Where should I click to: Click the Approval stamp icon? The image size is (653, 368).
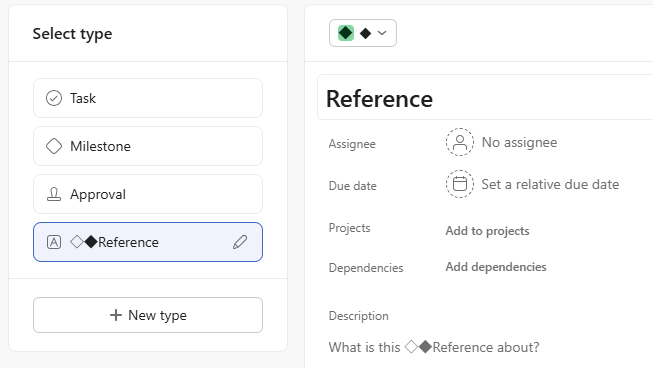(54, 194)
